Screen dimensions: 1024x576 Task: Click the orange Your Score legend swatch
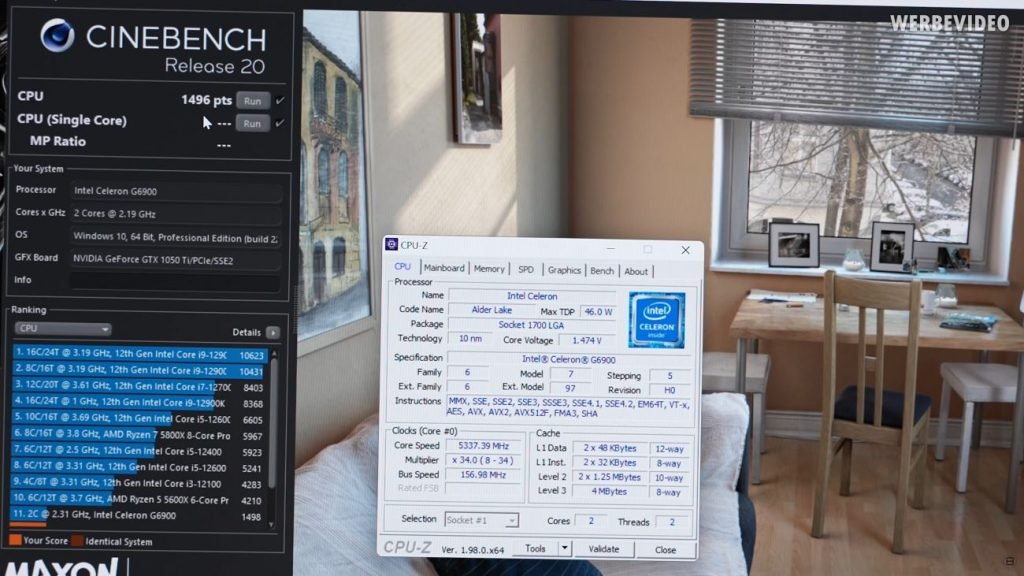tap(15, 541)
